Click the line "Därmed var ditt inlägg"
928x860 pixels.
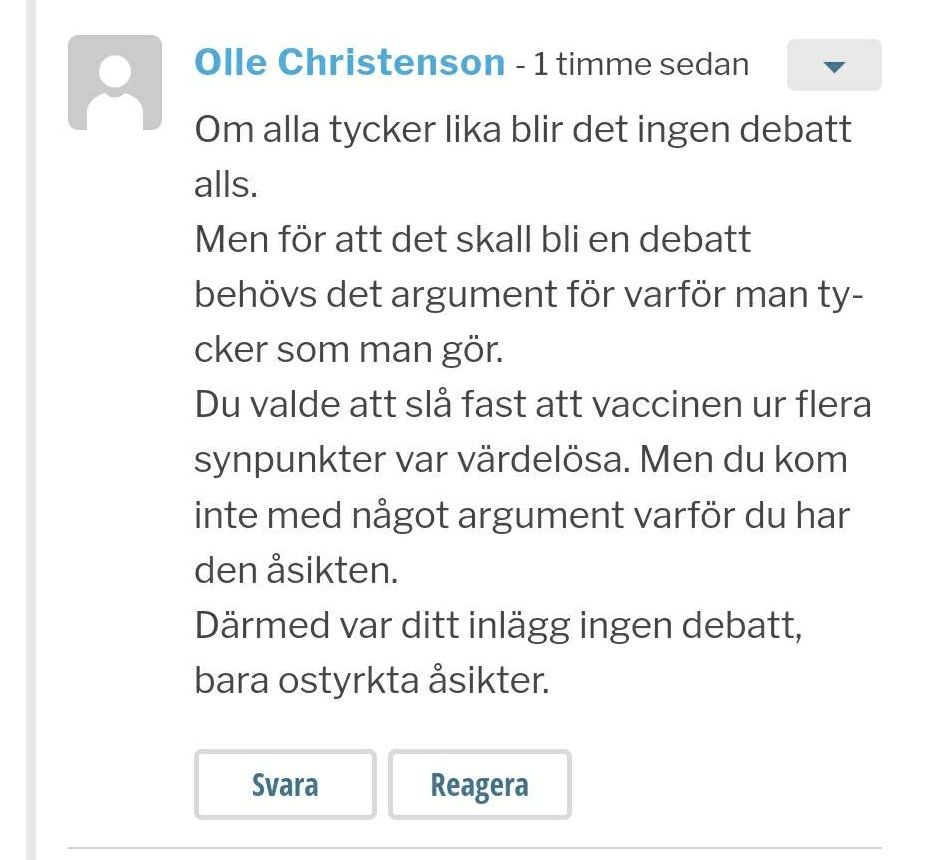pyautogui.click(x=498, y=625)
